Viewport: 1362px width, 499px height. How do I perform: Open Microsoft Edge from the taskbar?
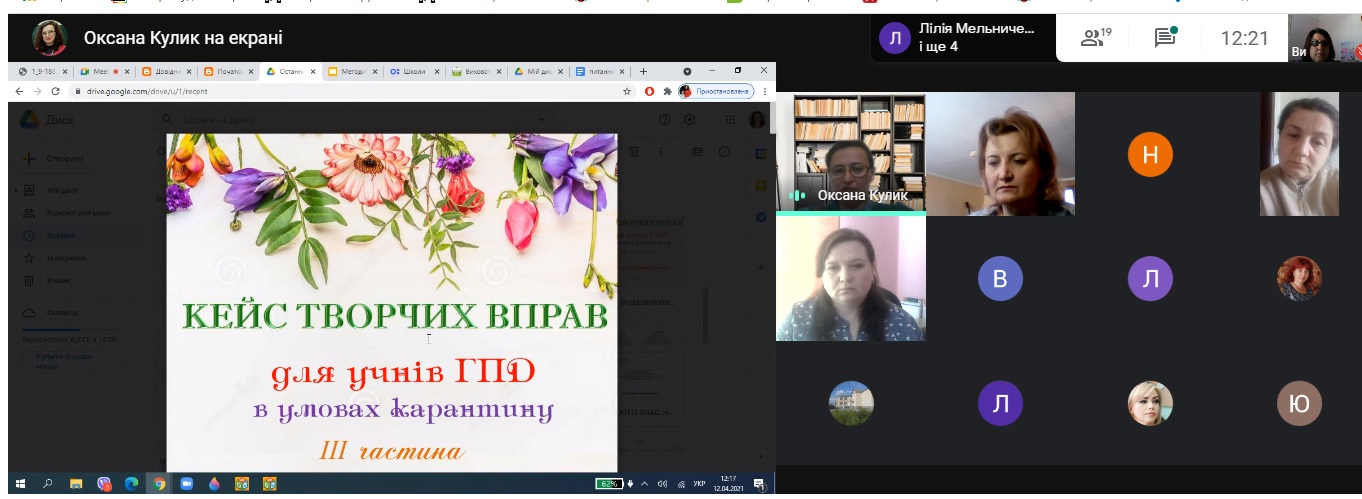tap(131, 484)
